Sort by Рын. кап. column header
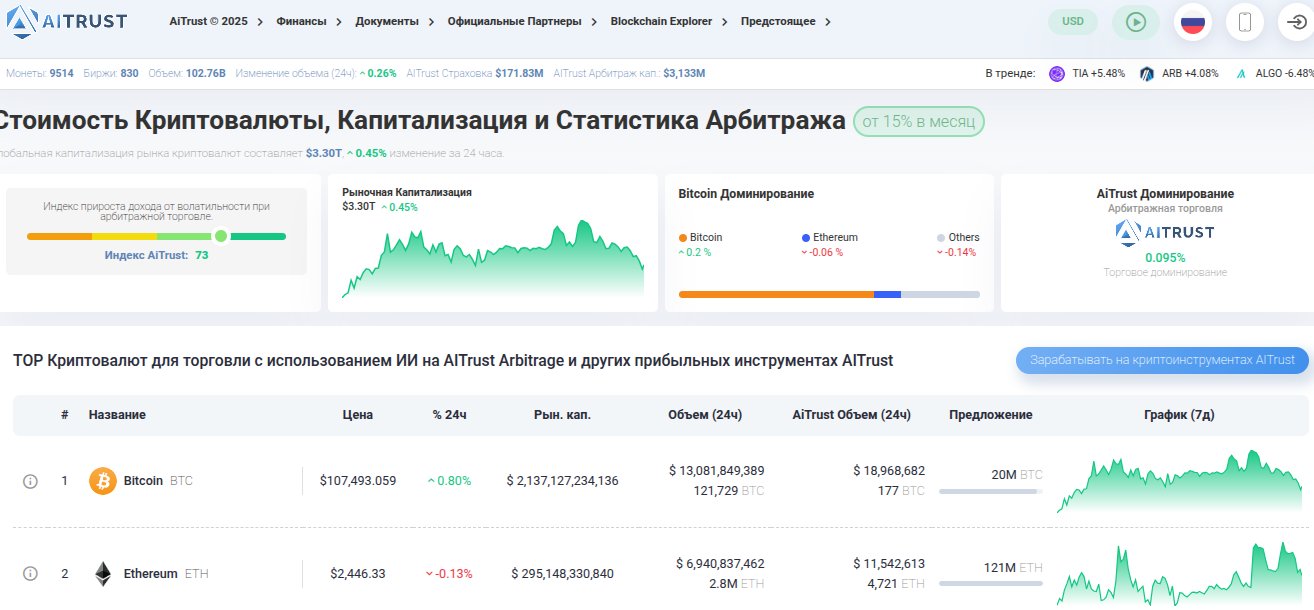The image size is (1314, 610). [562, 415]
